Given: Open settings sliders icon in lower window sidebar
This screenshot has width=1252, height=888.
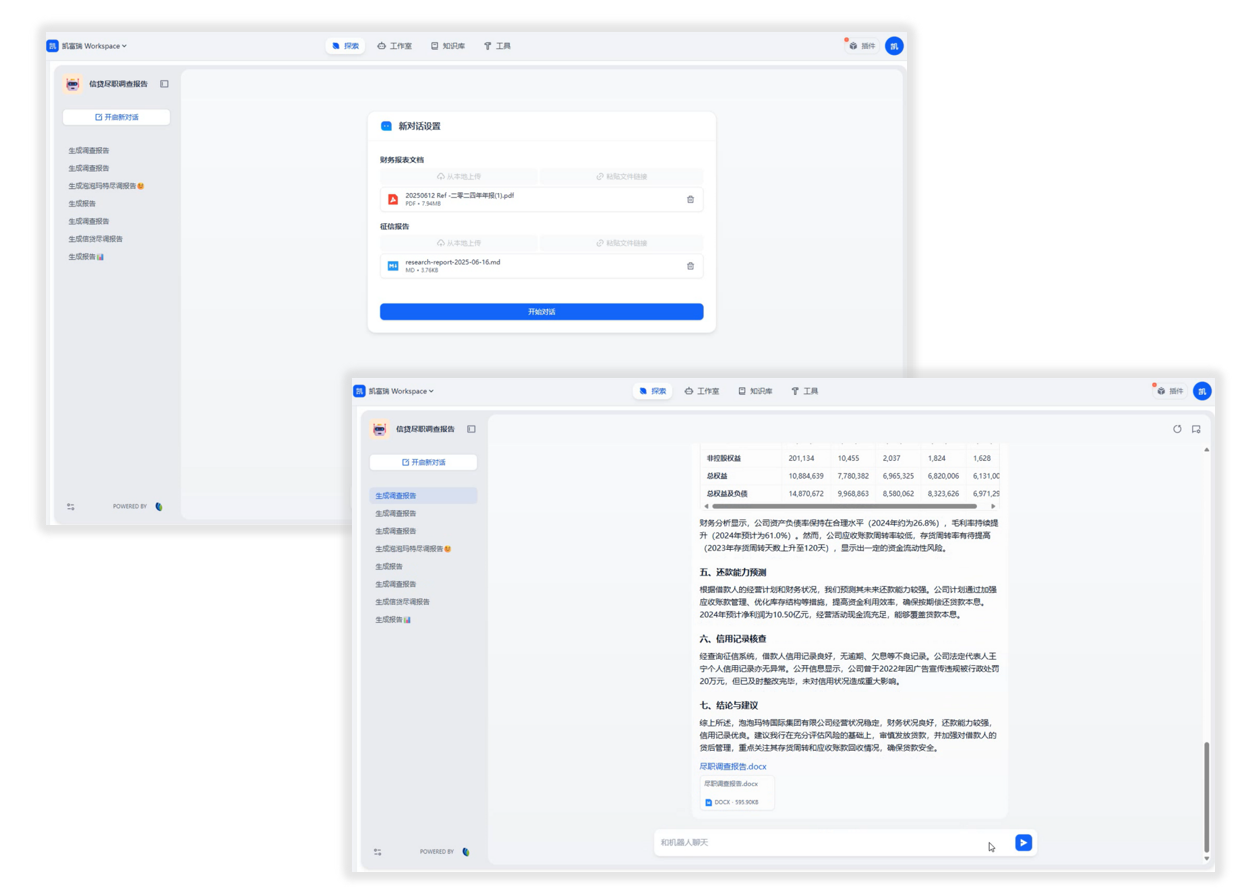Looking at the screenshot, I should tap(377, 852).
